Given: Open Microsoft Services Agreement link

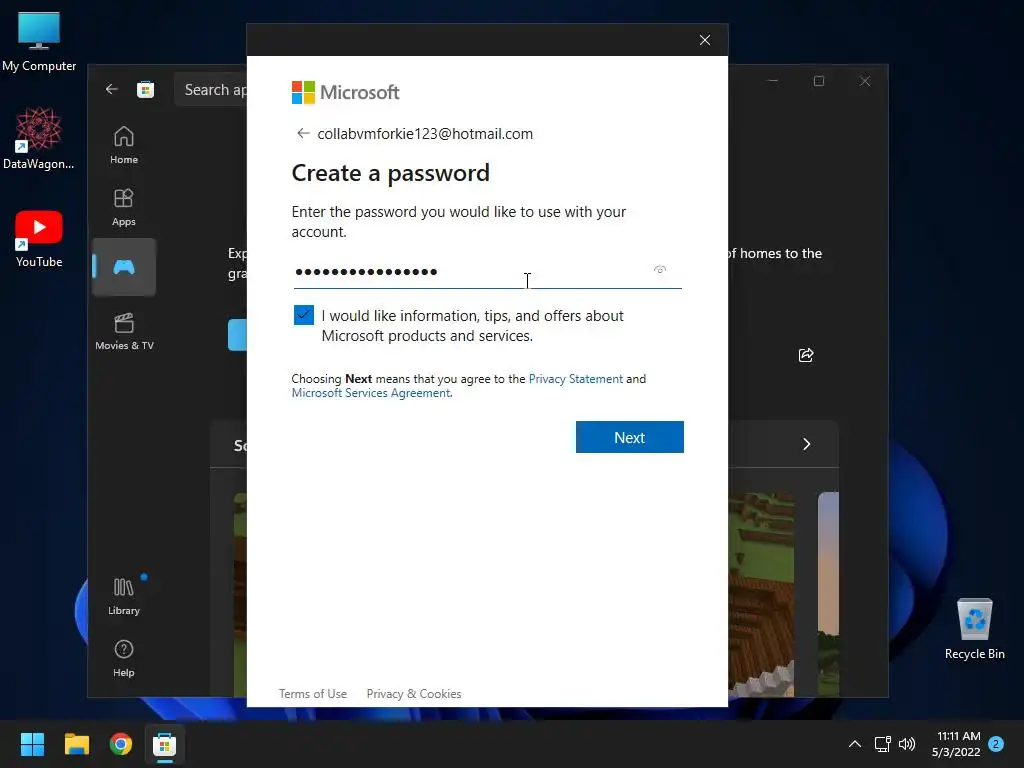Looking at the screenshot, I should [371, 392].
